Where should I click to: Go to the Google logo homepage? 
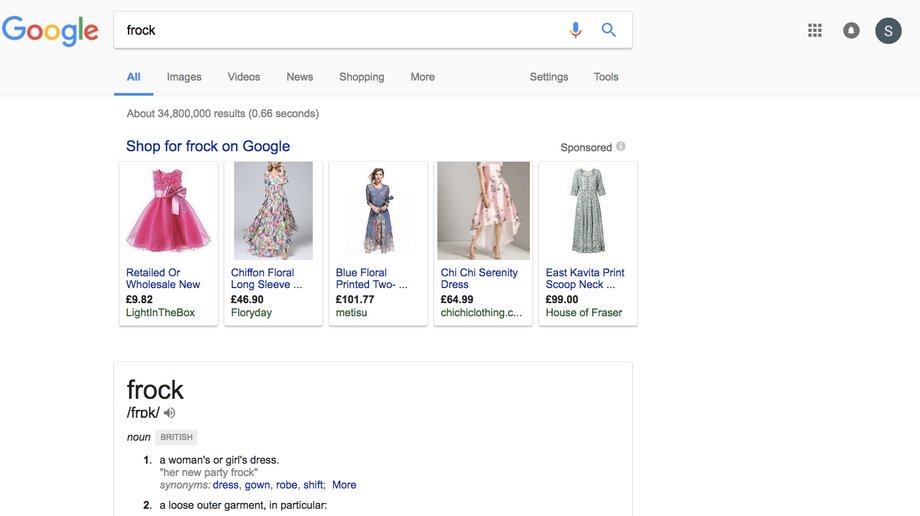coord(50,31)
